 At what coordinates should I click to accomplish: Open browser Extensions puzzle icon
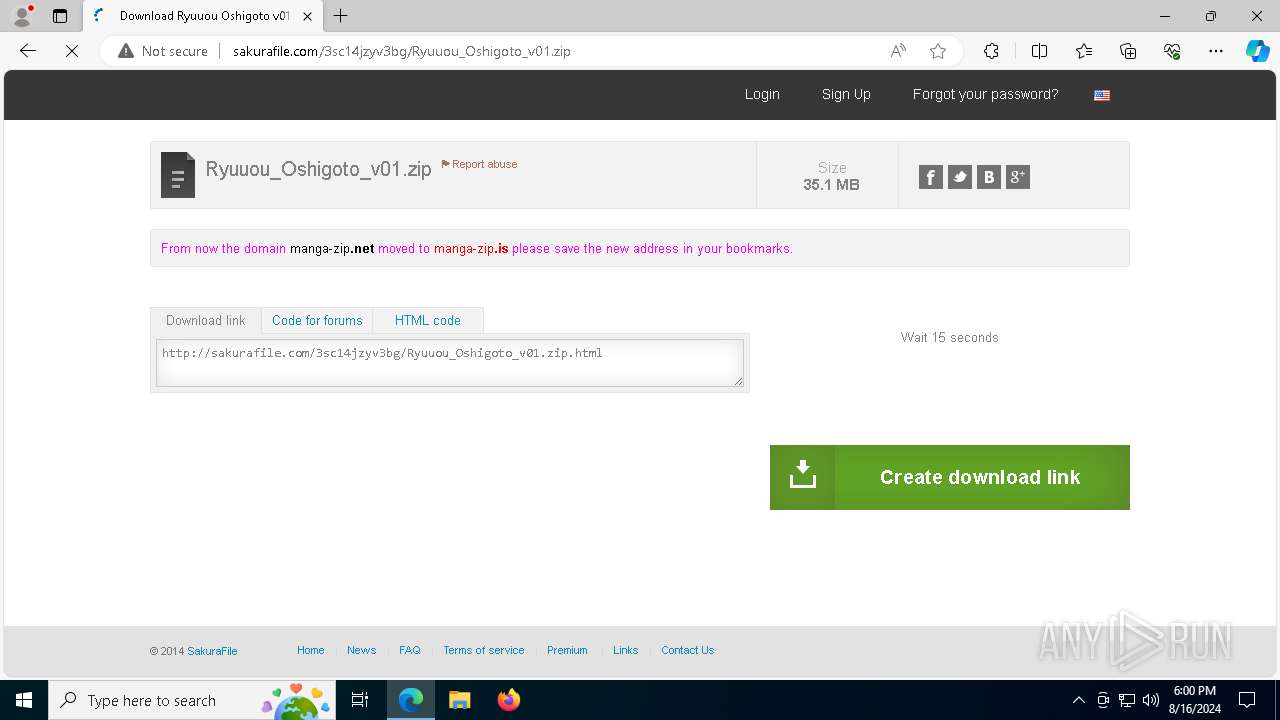coord(991,51)
